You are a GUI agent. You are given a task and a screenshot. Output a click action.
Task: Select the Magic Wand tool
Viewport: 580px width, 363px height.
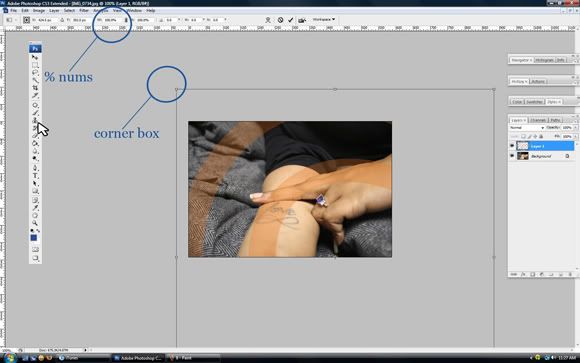35,80
